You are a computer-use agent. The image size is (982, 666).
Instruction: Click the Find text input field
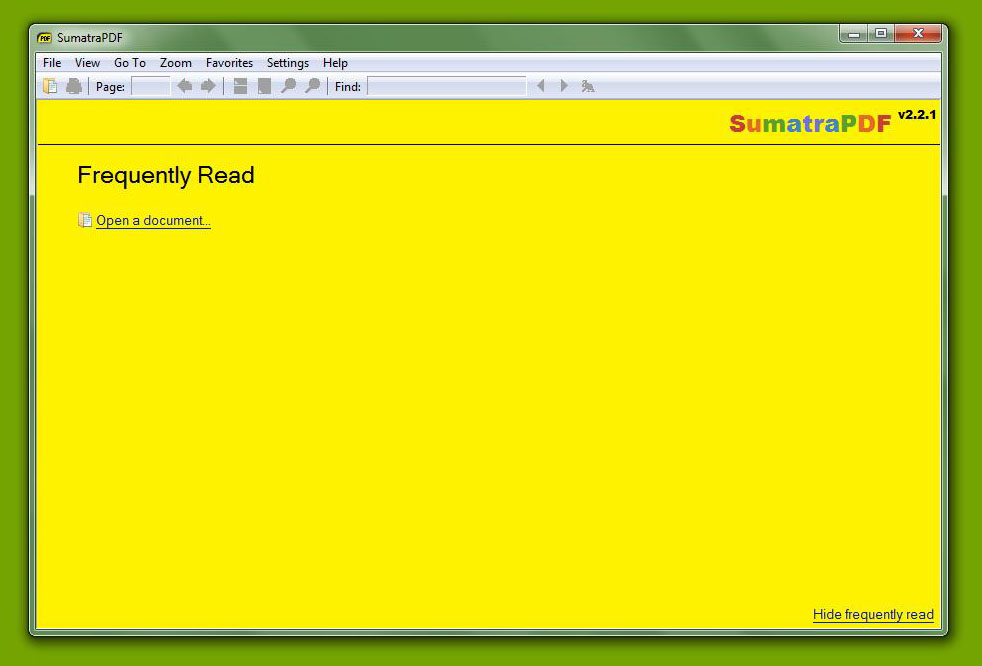point(447,86)
